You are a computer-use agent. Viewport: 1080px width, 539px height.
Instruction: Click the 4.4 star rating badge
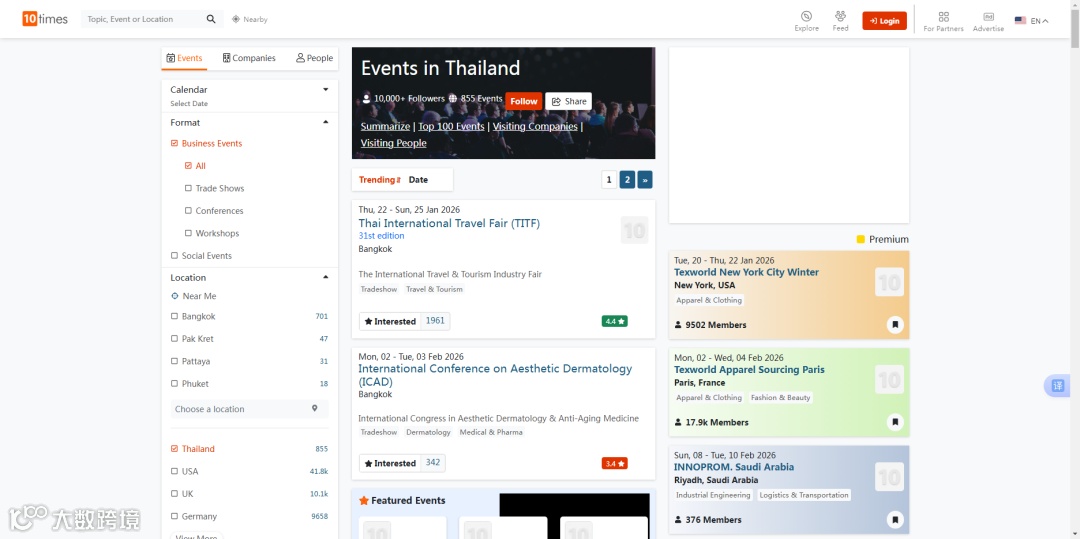click(x=614, y=321)
